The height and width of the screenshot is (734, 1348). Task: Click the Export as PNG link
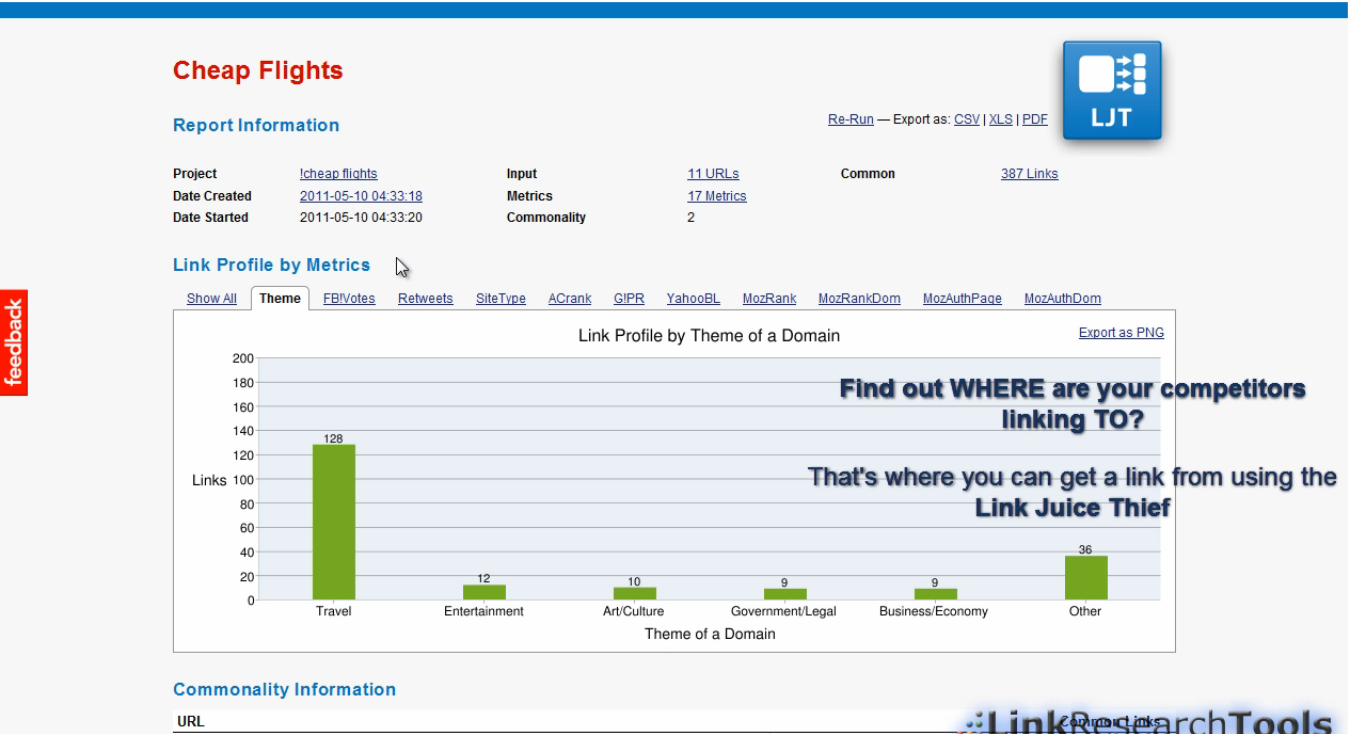(1121, 333)
